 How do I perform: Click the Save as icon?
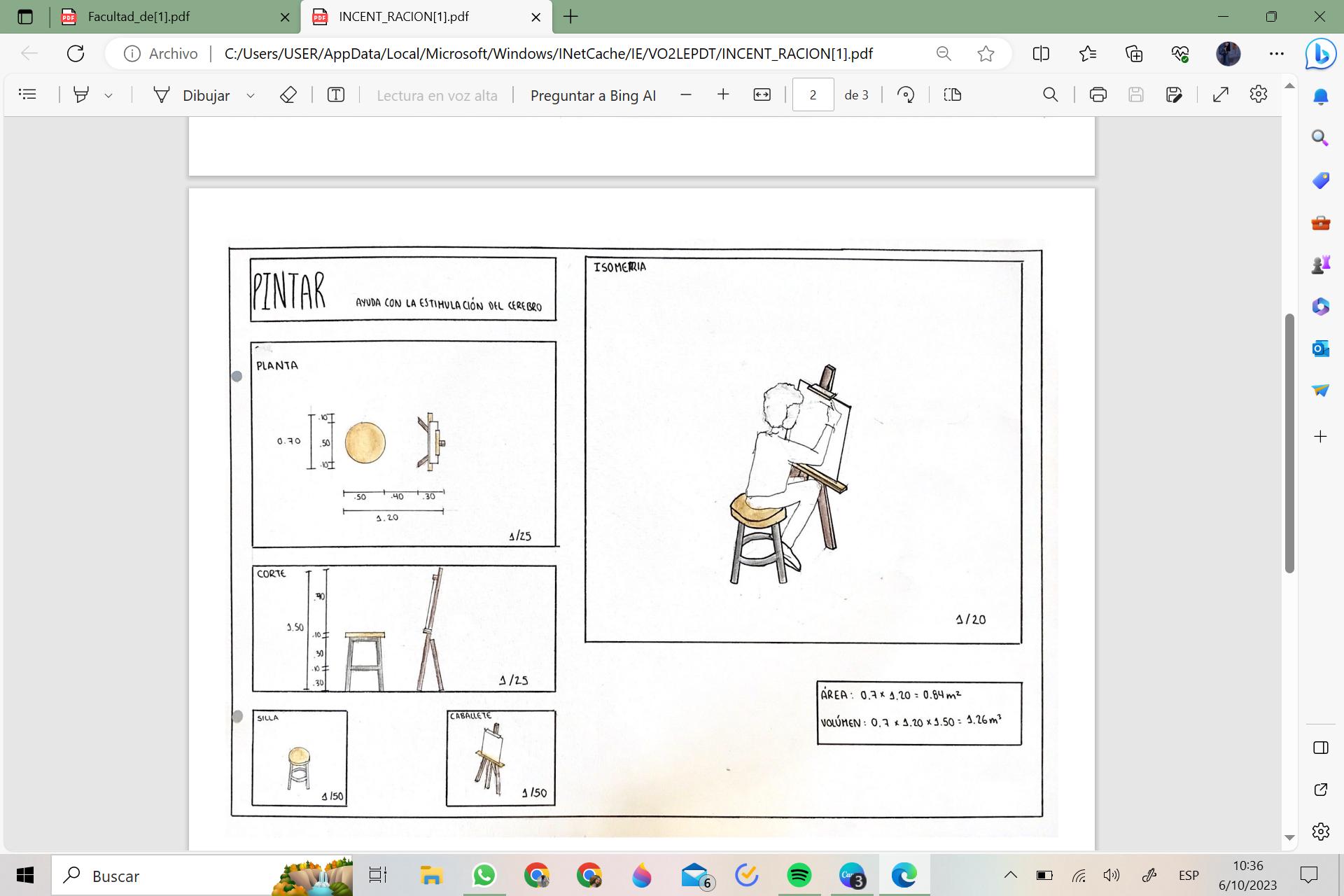[1174, 94]
